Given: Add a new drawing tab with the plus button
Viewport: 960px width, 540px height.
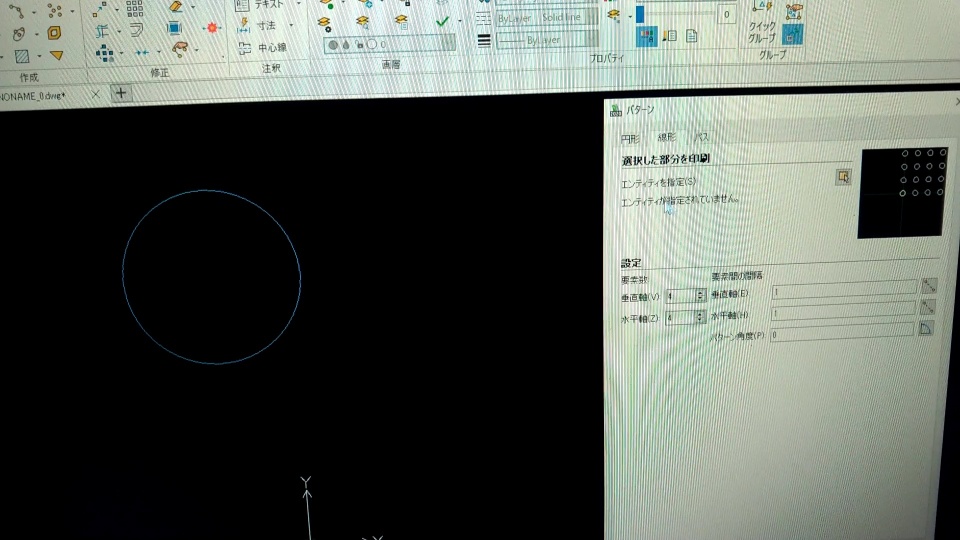Looking at the screenshot, I should click(121, 93).
